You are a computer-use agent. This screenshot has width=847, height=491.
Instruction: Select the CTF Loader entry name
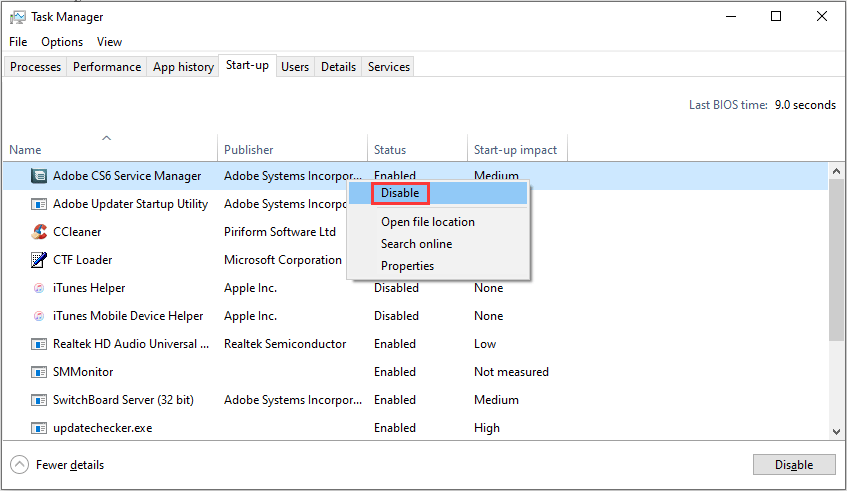pyautogui.click(x=83, y=260)
